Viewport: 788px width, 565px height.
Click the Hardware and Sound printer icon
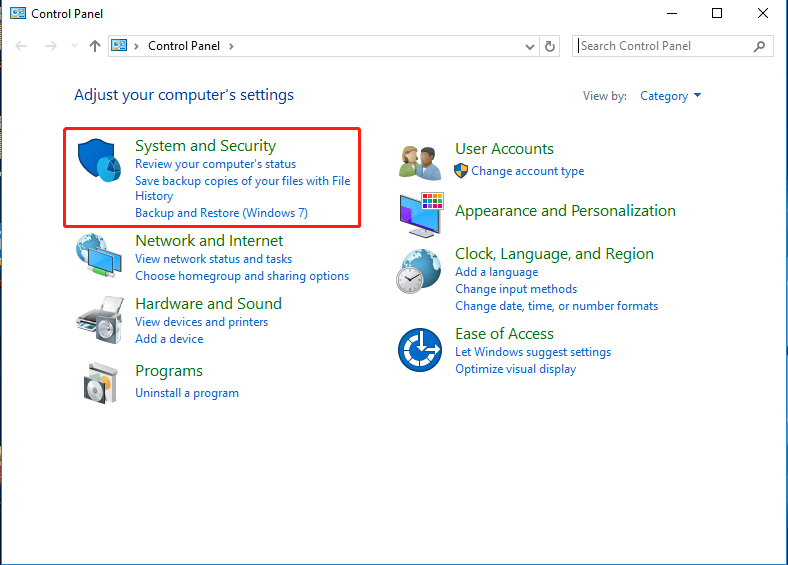tap(98, 320)
